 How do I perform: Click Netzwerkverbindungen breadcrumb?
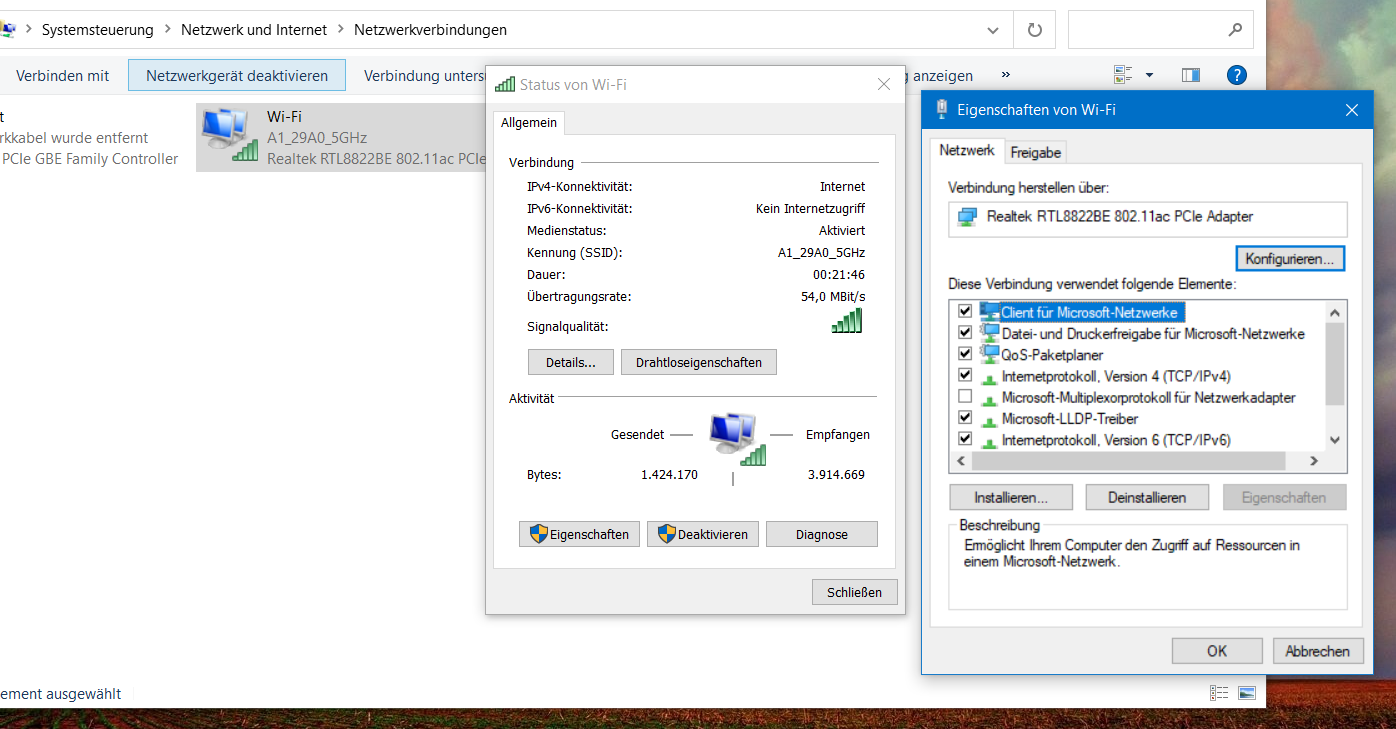[430, 30]
